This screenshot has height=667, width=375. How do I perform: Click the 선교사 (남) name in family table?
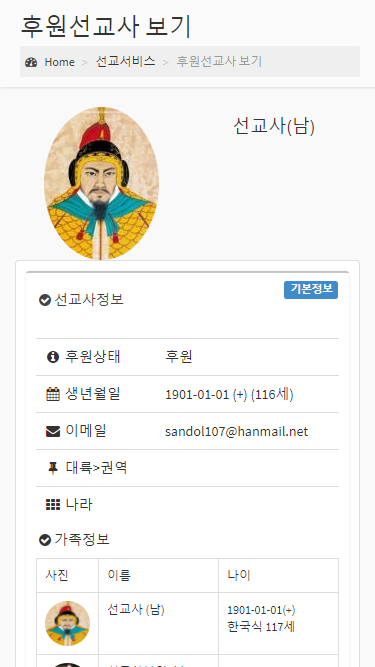pos(136,610)
